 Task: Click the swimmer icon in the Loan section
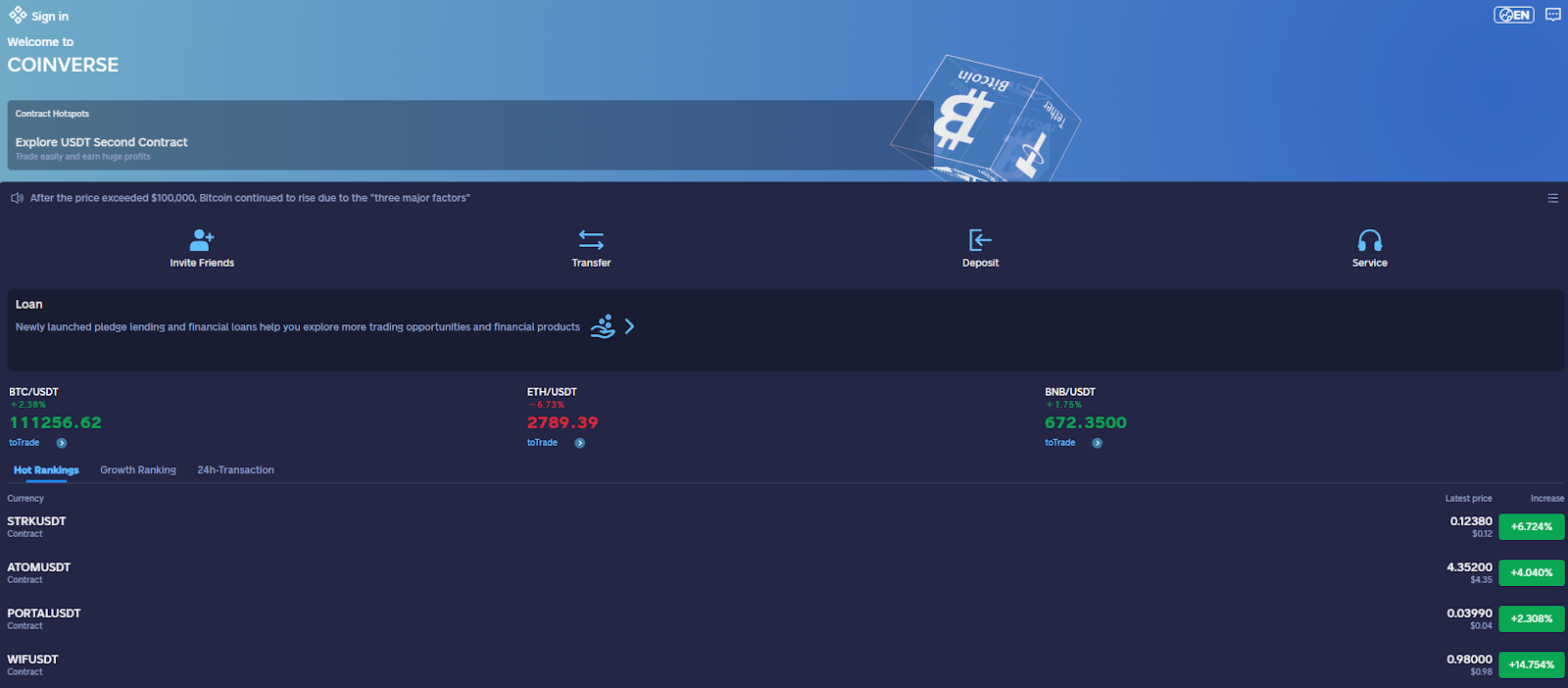coord(603,326)
